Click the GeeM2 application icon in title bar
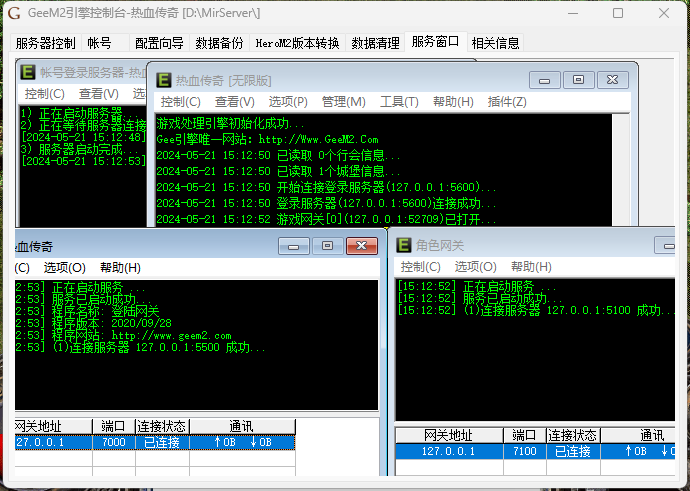The image size is (690, 491). [14, 13]
